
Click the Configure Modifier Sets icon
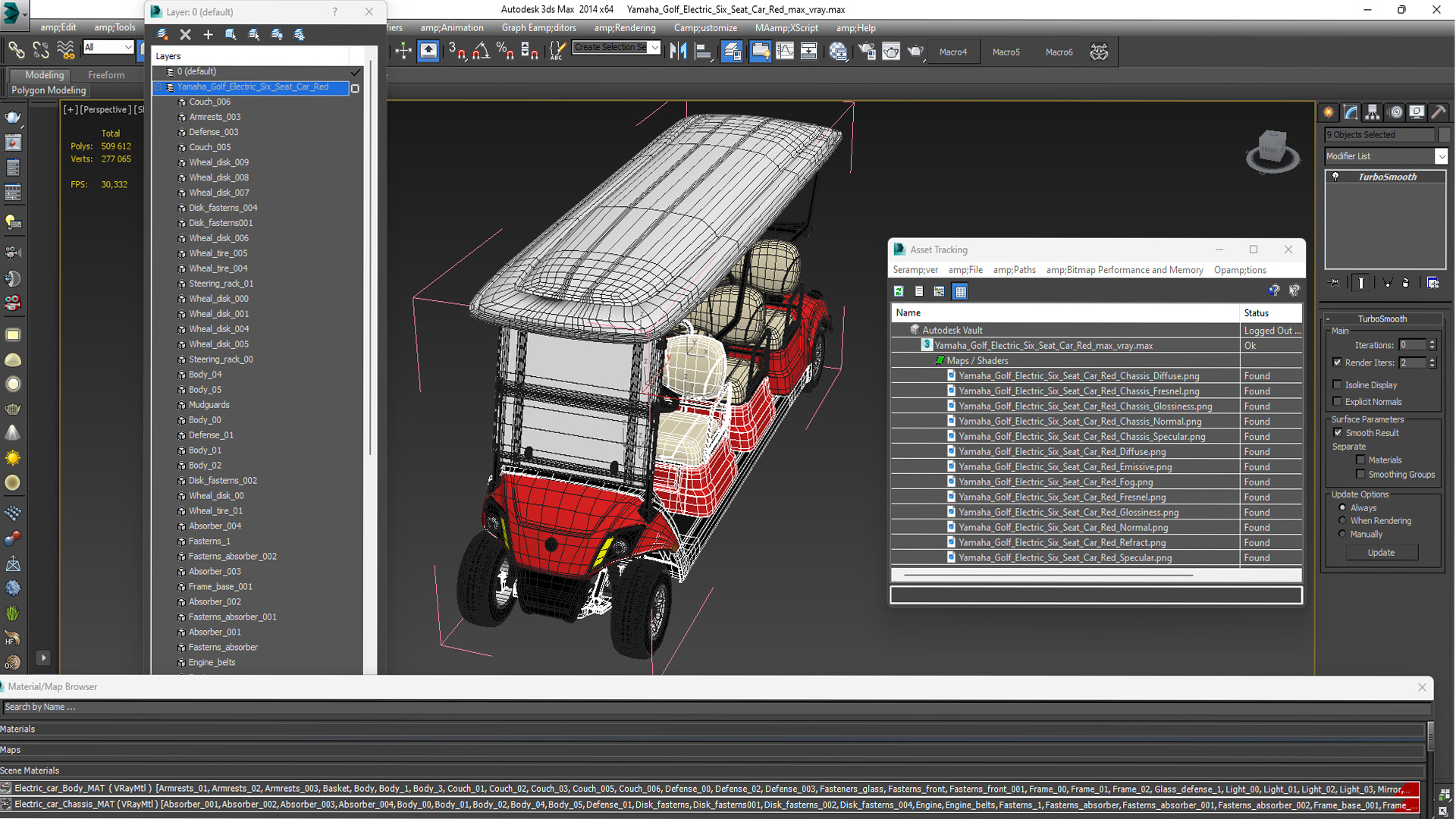pyautogui.click(x=1432, y=282)
